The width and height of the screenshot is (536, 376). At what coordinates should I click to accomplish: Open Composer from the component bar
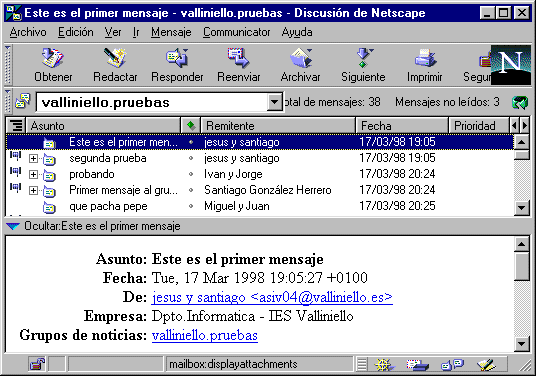click(x=486, y=364)
